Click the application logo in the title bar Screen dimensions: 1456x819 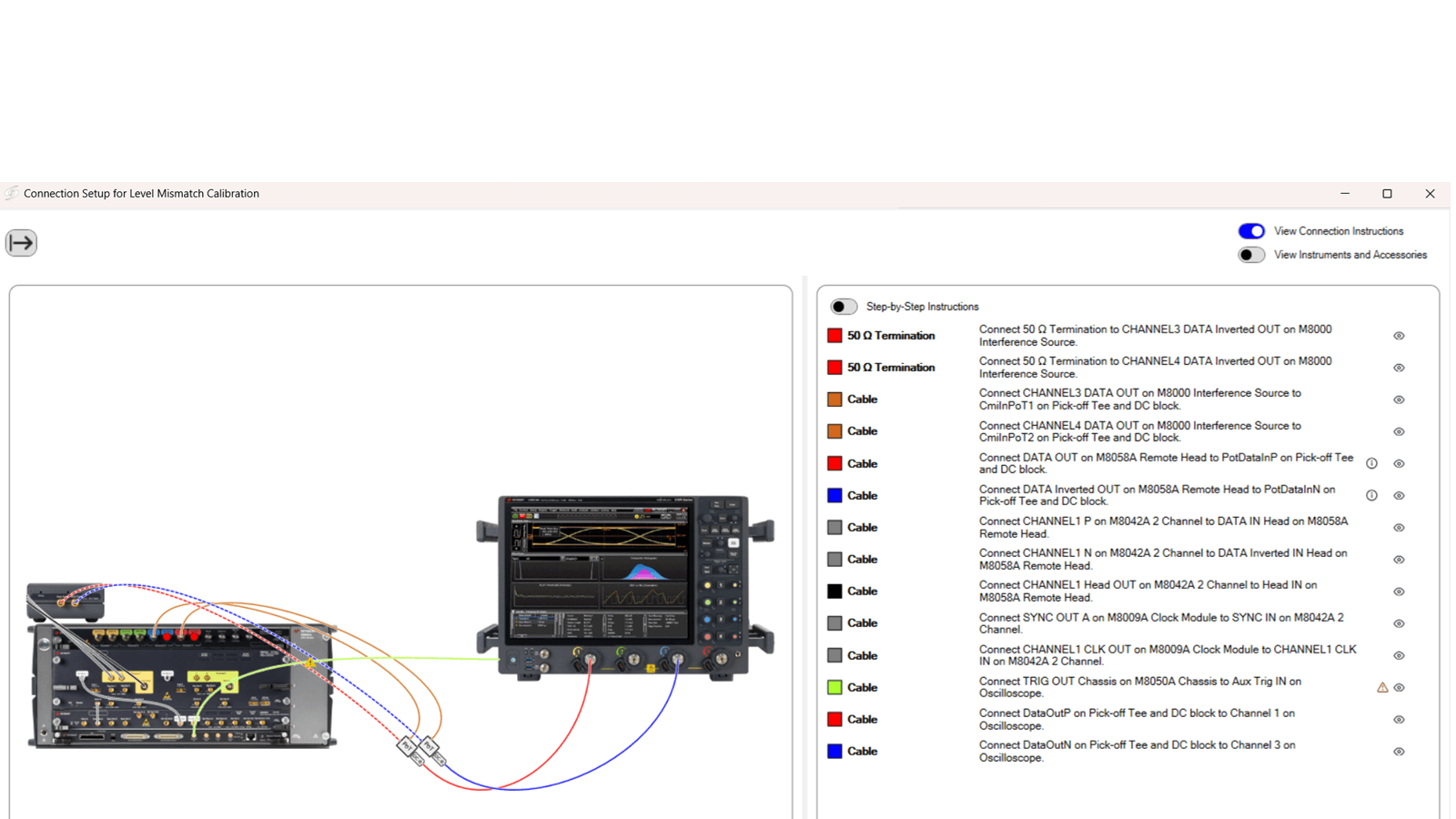click(x=11, y=193)
